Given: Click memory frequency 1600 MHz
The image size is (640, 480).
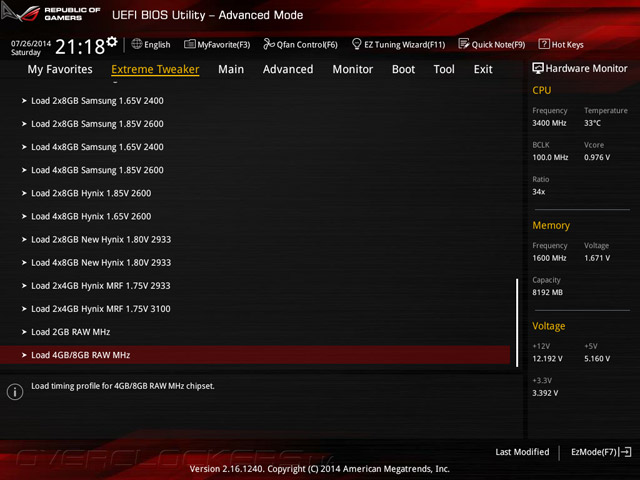Looking at the screenshot, I should pyautogui.click(x=549, y=258).
